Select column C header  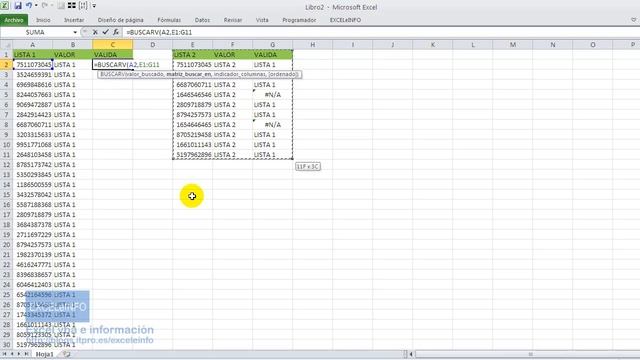[x=113, y=44]
